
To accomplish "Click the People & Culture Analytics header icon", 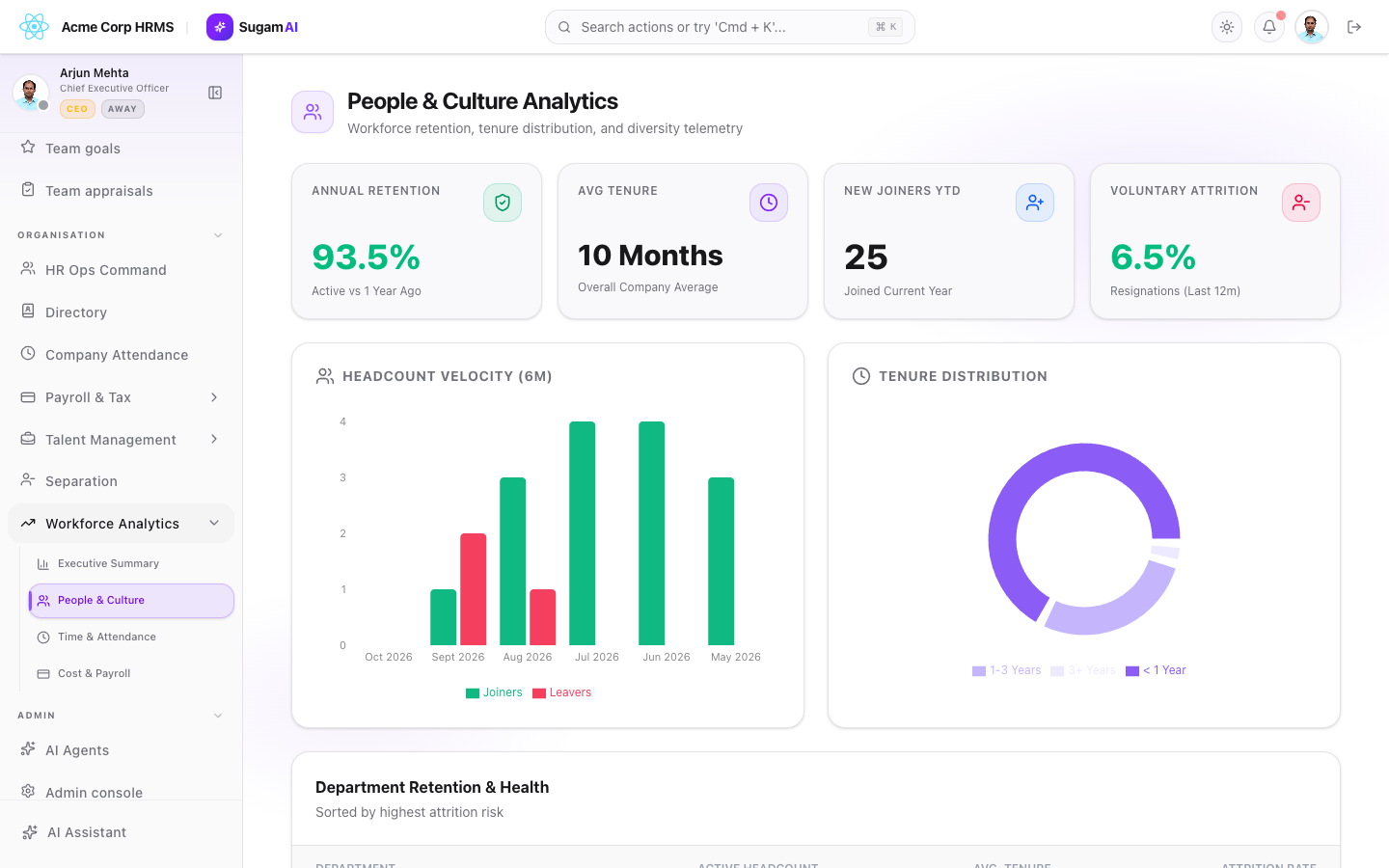I will [313, 112].
